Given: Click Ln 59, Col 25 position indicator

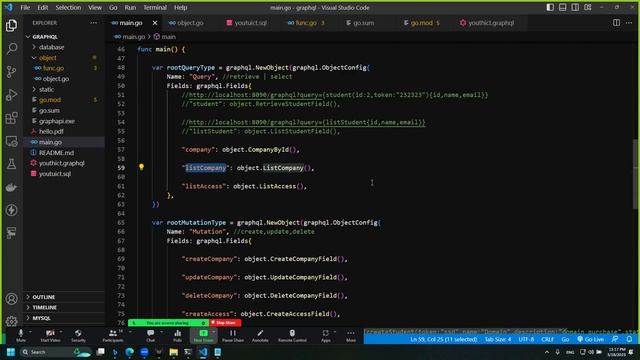Looking at the screenshot, I should [443, 339].
